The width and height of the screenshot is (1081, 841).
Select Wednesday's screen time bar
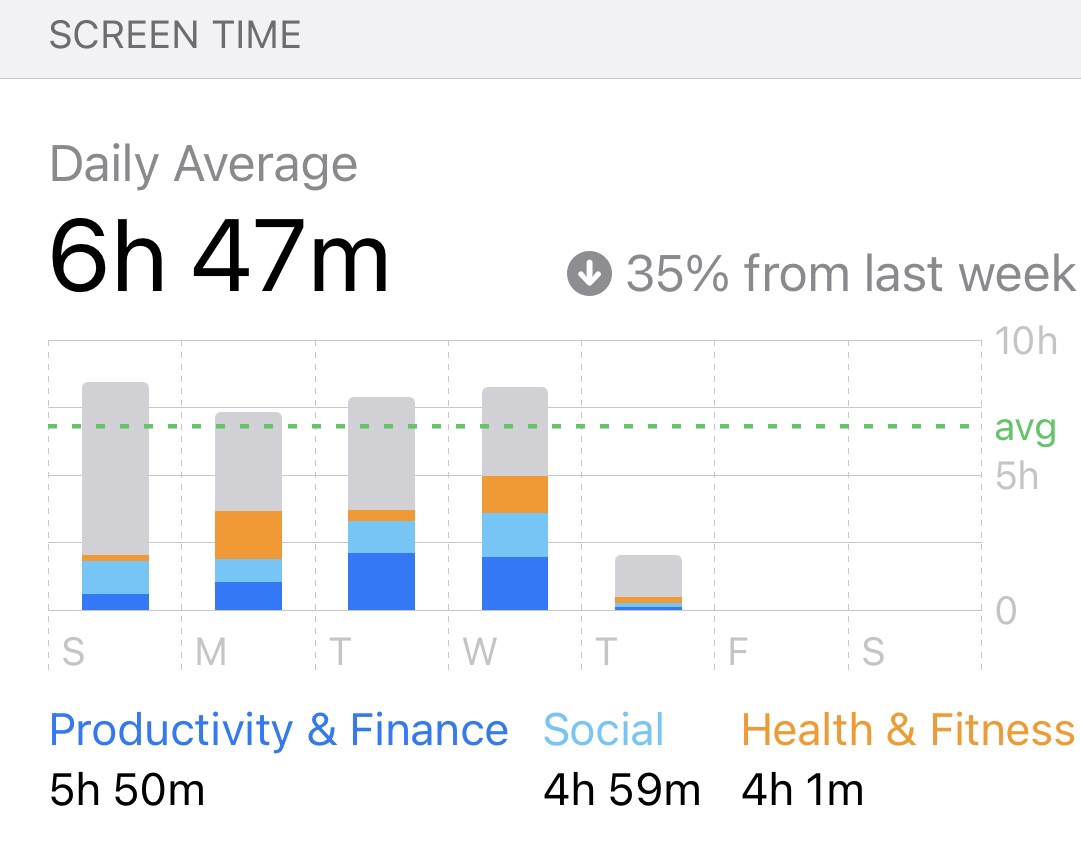[x=515, y=498]
